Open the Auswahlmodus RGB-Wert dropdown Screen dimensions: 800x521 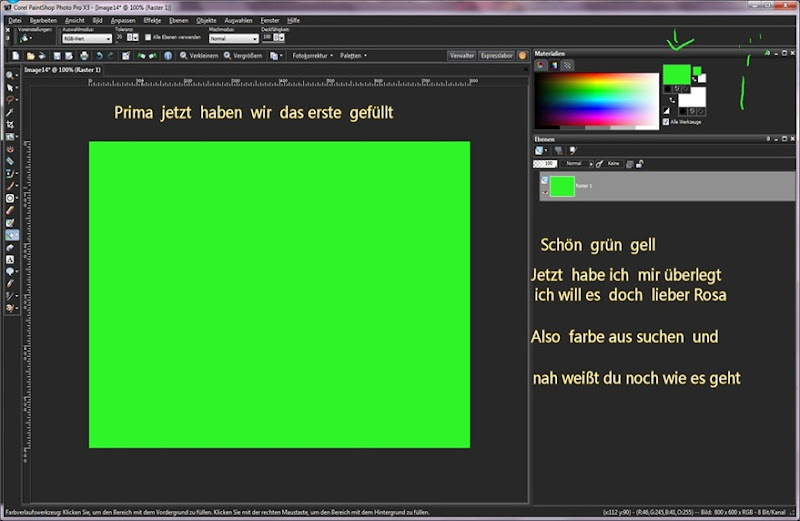[87, 38]
